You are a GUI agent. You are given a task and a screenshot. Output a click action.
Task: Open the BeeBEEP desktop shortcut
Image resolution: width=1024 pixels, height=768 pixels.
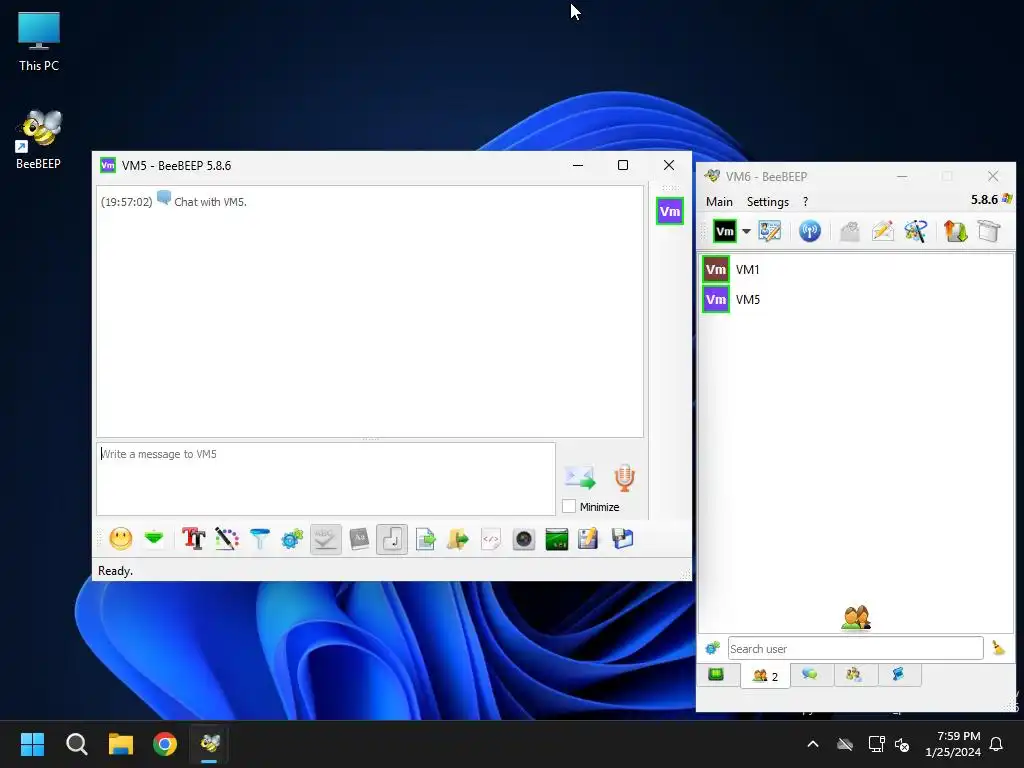[39, 140]
